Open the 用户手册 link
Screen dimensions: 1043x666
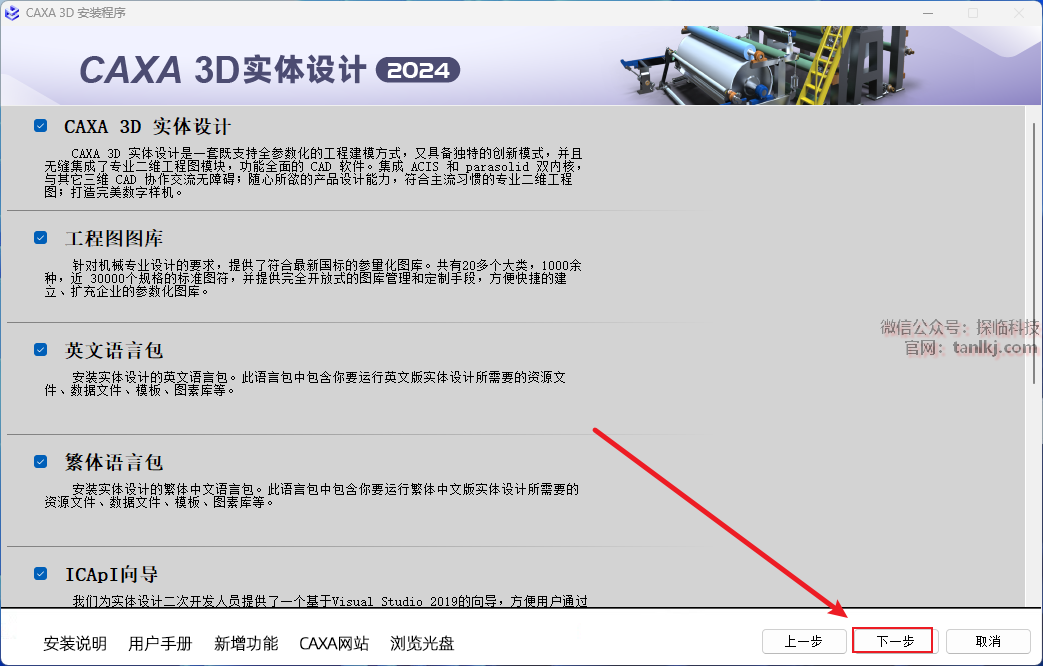160,643
